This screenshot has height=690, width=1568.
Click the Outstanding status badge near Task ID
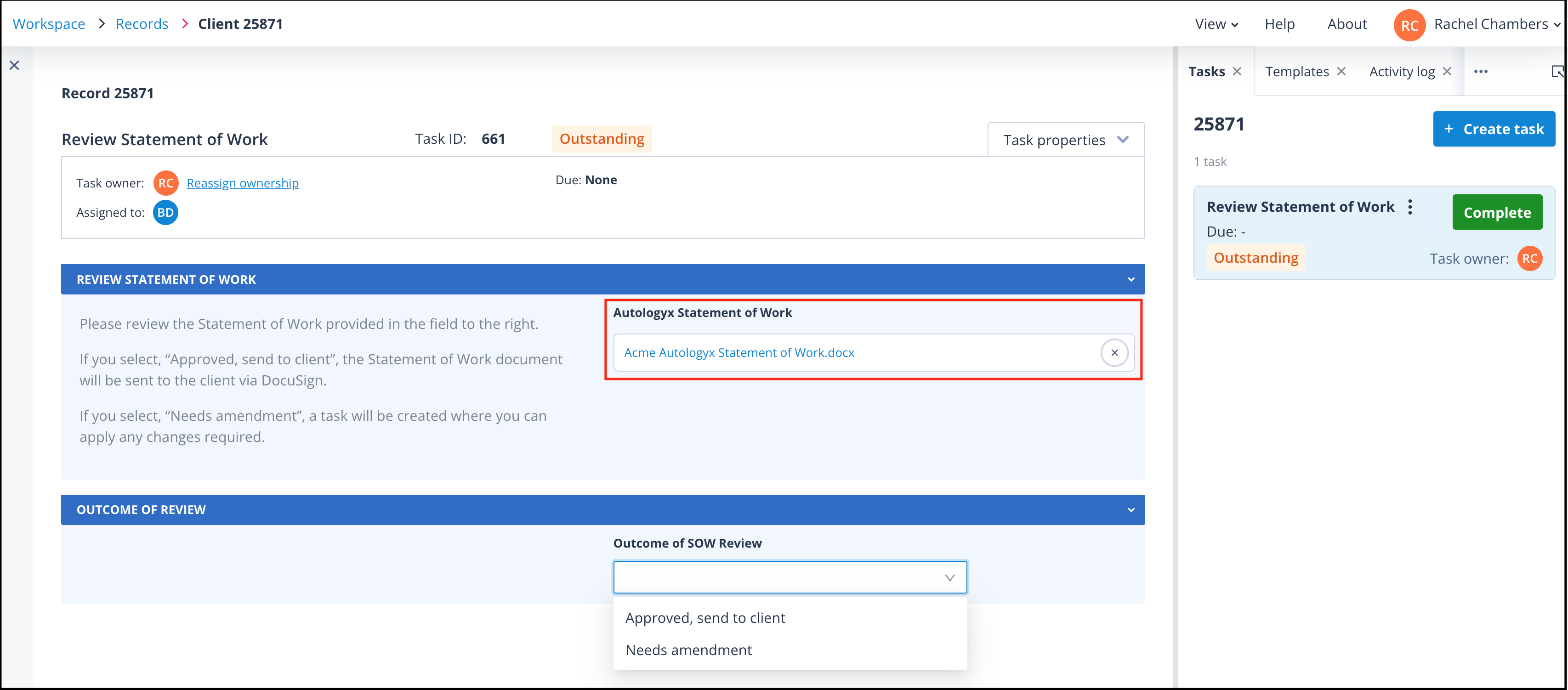click(602, 139)
